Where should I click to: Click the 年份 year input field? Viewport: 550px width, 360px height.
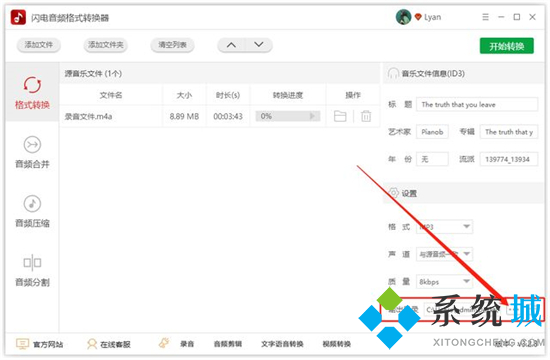432,159
